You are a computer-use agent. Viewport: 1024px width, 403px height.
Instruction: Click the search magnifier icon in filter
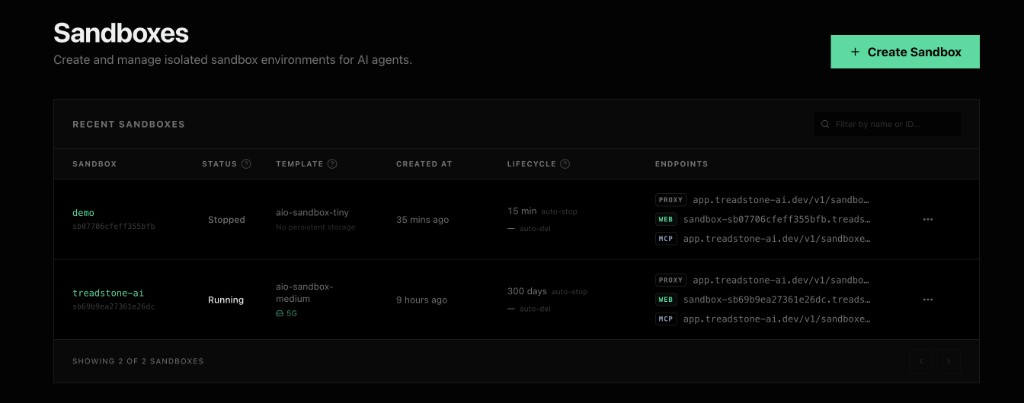(825, 124)
